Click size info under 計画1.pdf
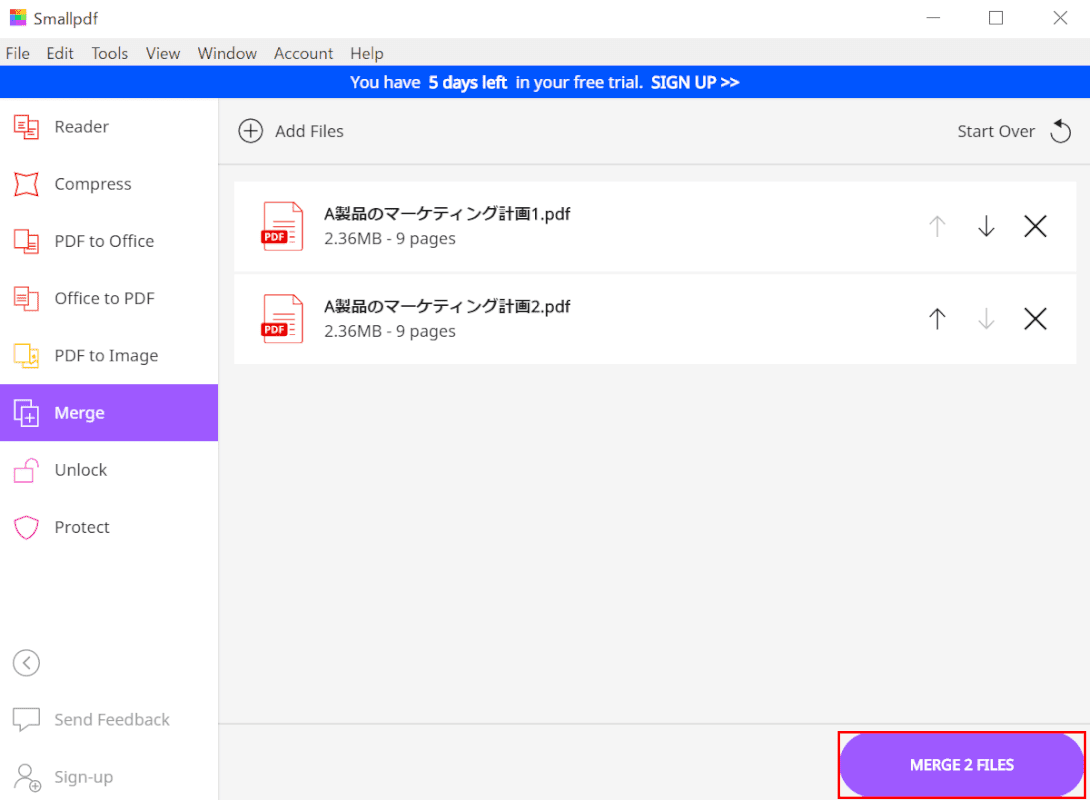 [x=390, y=238]
